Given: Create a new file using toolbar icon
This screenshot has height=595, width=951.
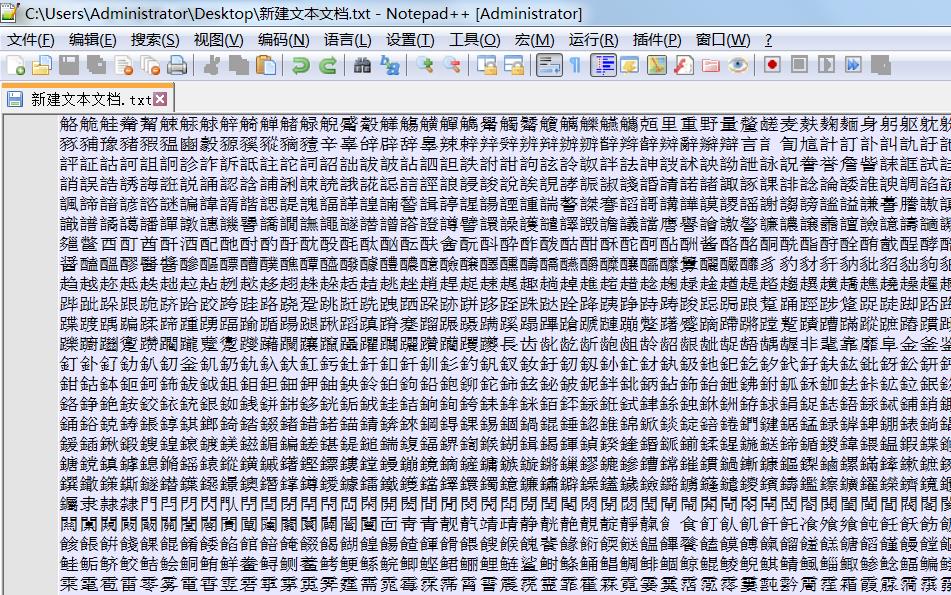Looking at the screenshot, I should pos(13,68).
